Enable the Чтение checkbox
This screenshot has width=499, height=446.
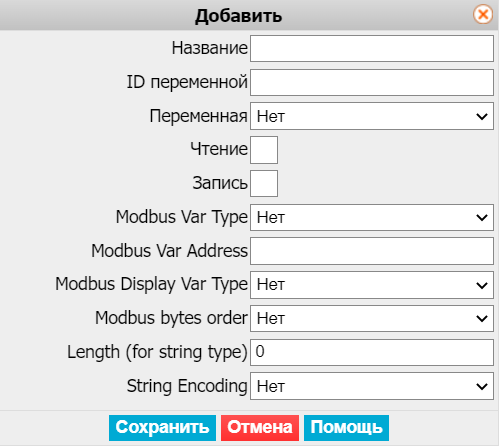[x=264, y=150]
